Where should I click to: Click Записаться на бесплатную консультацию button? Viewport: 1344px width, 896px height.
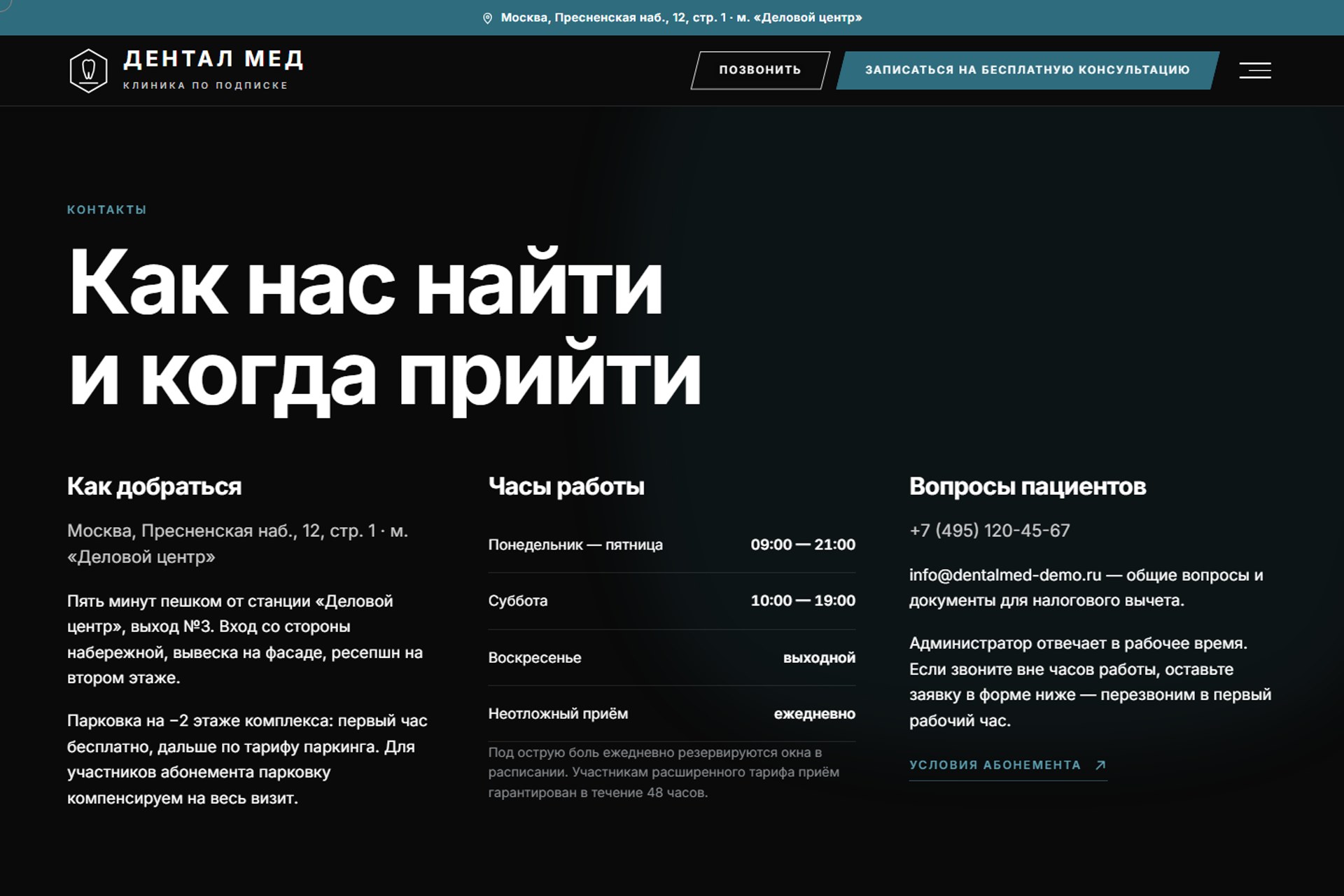tap(1028, 70)
